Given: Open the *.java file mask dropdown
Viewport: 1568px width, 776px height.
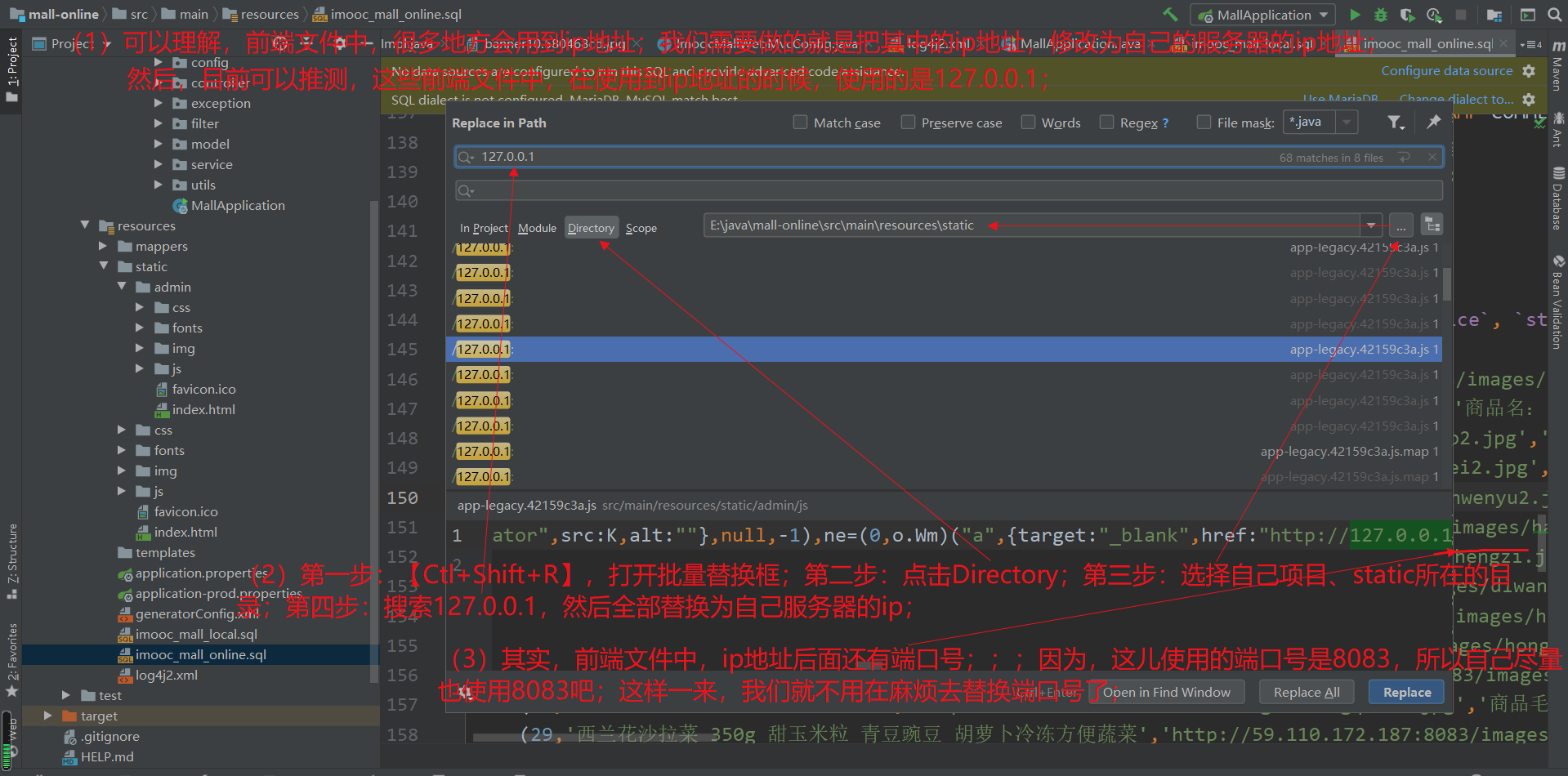Looking at the screenshot, I should (1347, 123).
